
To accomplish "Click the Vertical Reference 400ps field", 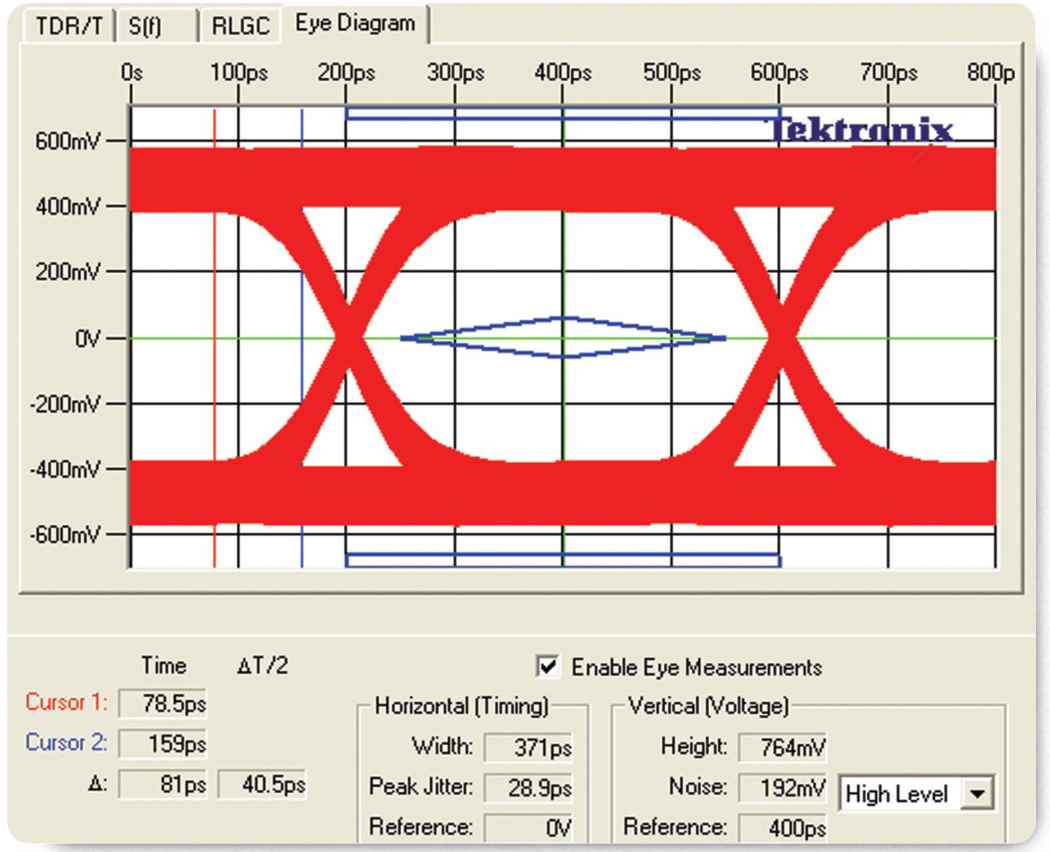I will pyautogui.click(x=783, y=828).
